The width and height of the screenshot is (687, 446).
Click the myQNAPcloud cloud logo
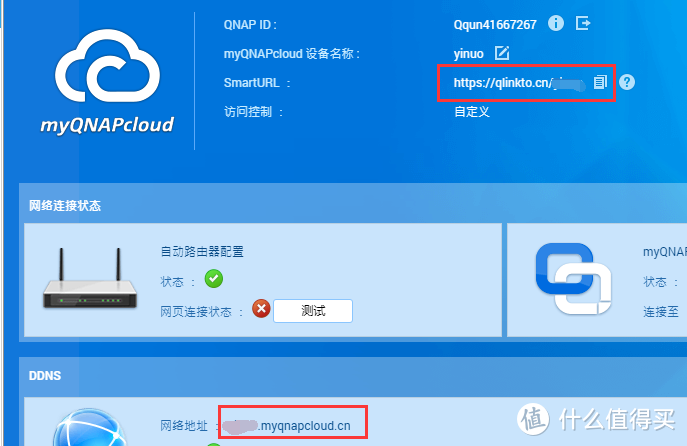pyautogui.click(x=107, y=66)
